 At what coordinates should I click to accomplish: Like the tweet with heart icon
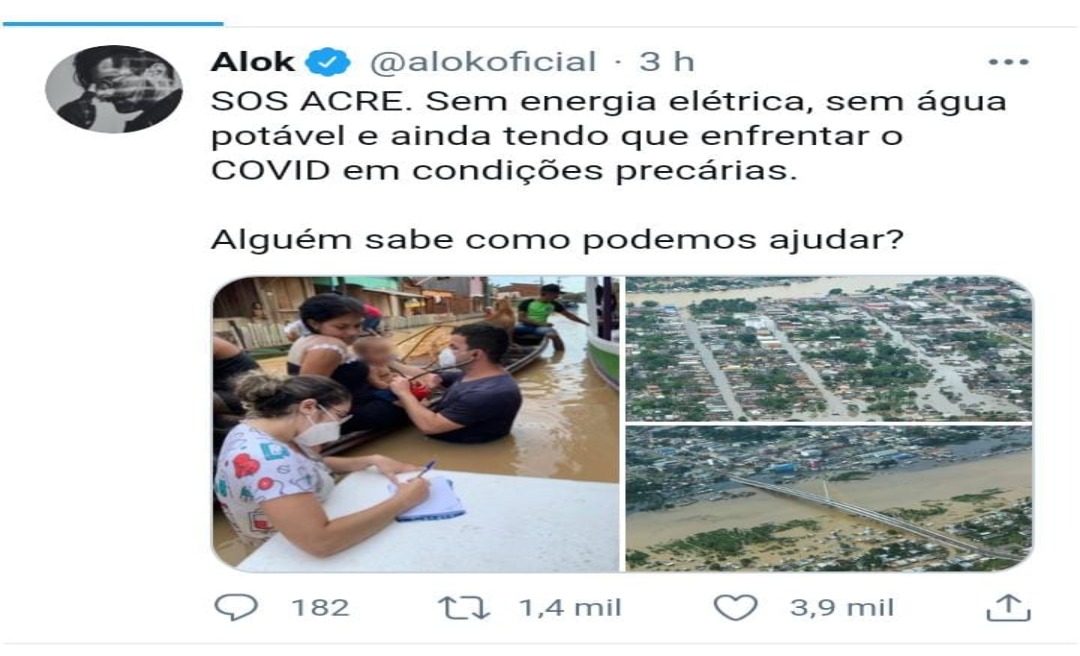[735, 607]
